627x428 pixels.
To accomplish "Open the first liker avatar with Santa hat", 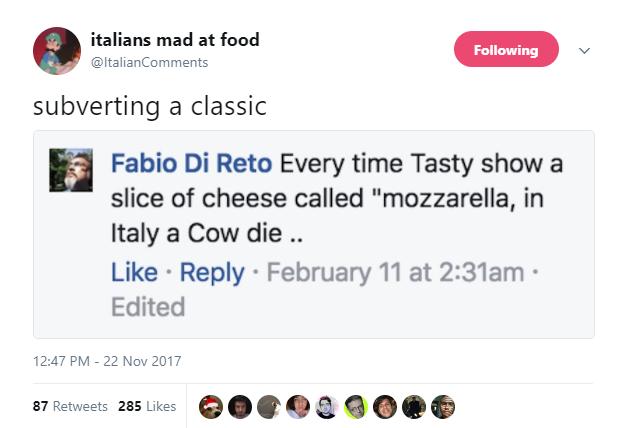I will 211,406.
